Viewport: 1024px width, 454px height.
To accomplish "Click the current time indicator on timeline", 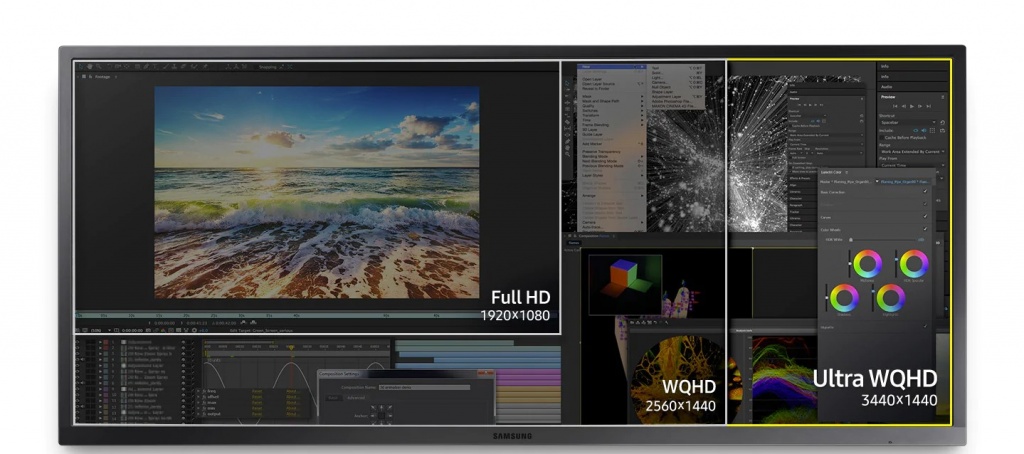I will tap(291, 347).
